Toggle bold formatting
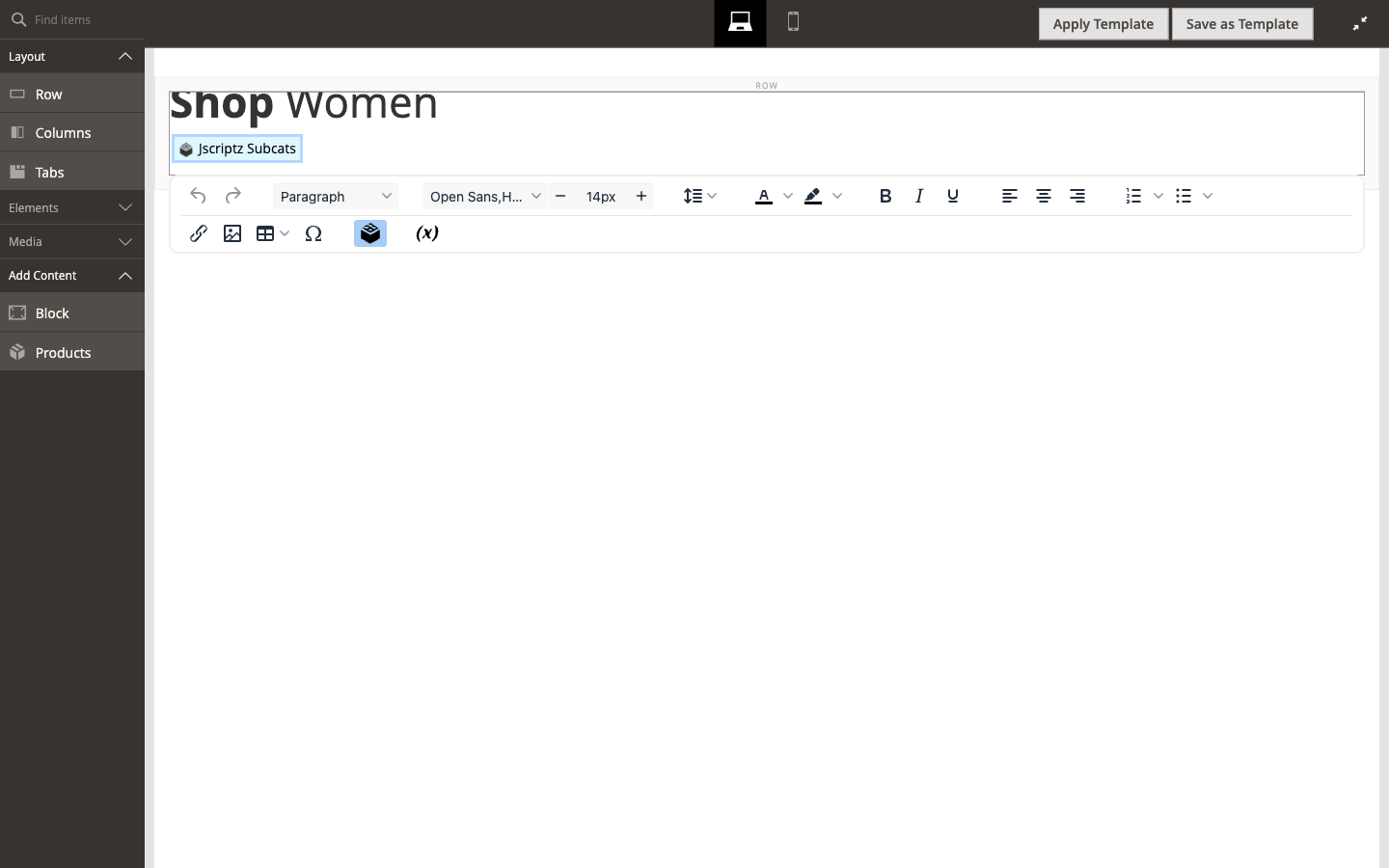This screenshot has height=868, width=1389. click(x=885, y=195)
